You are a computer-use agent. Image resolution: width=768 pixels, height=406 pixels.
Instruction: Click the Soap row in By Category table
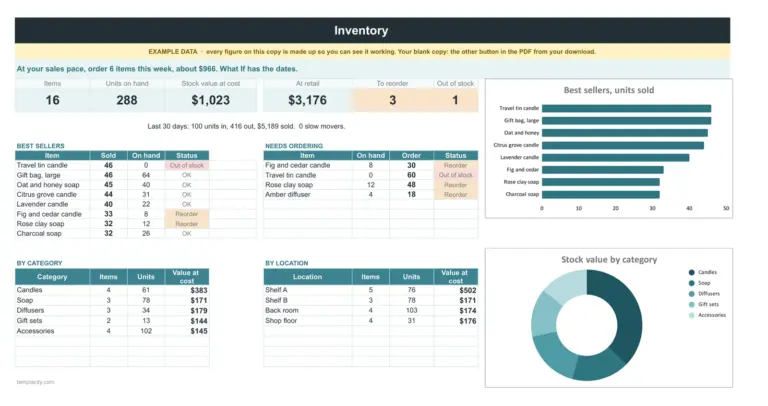pyautogui.click(x=112, y=300)
